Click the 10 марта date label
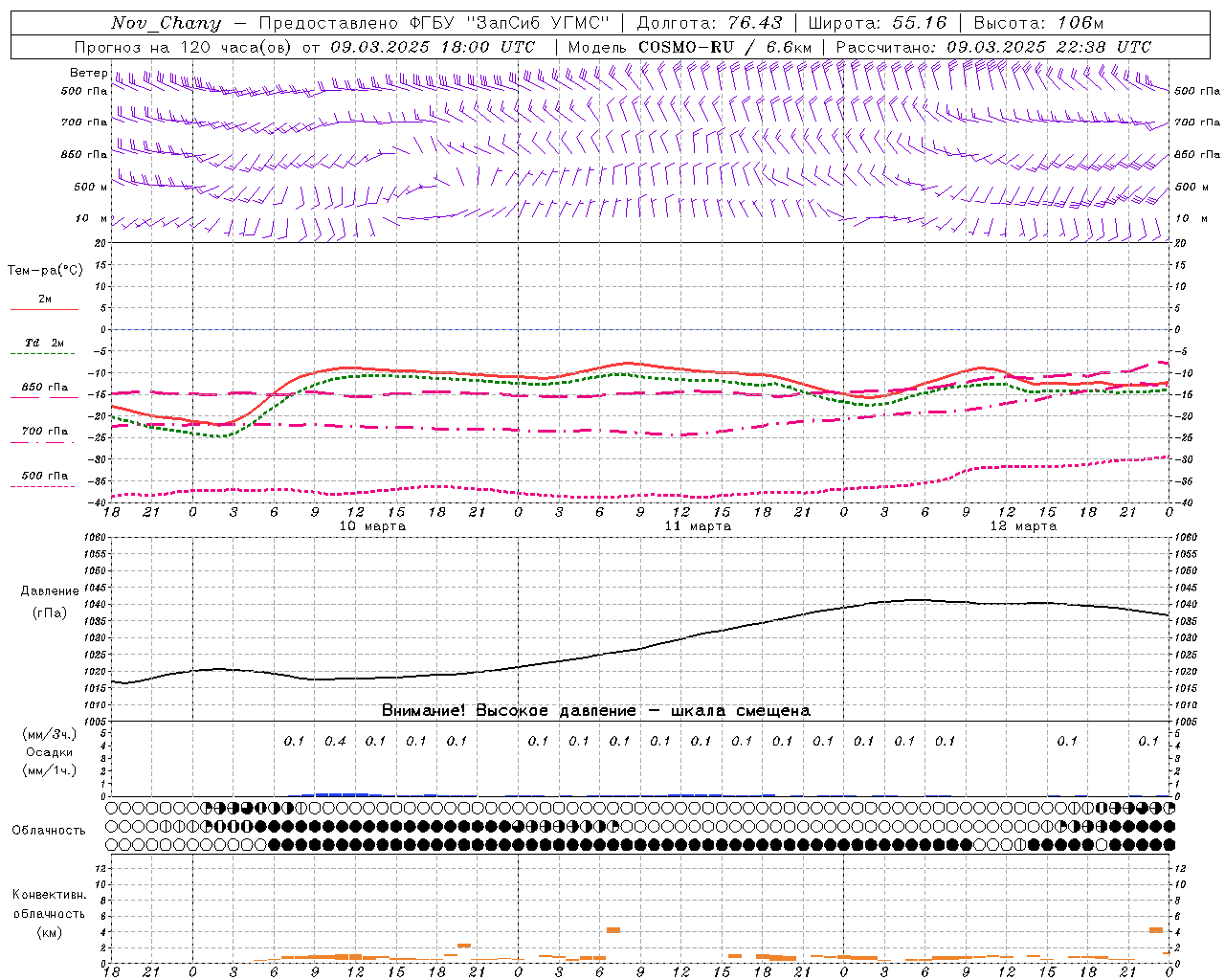This screenshot has width=1225, height=980. (x=372, y=526)
